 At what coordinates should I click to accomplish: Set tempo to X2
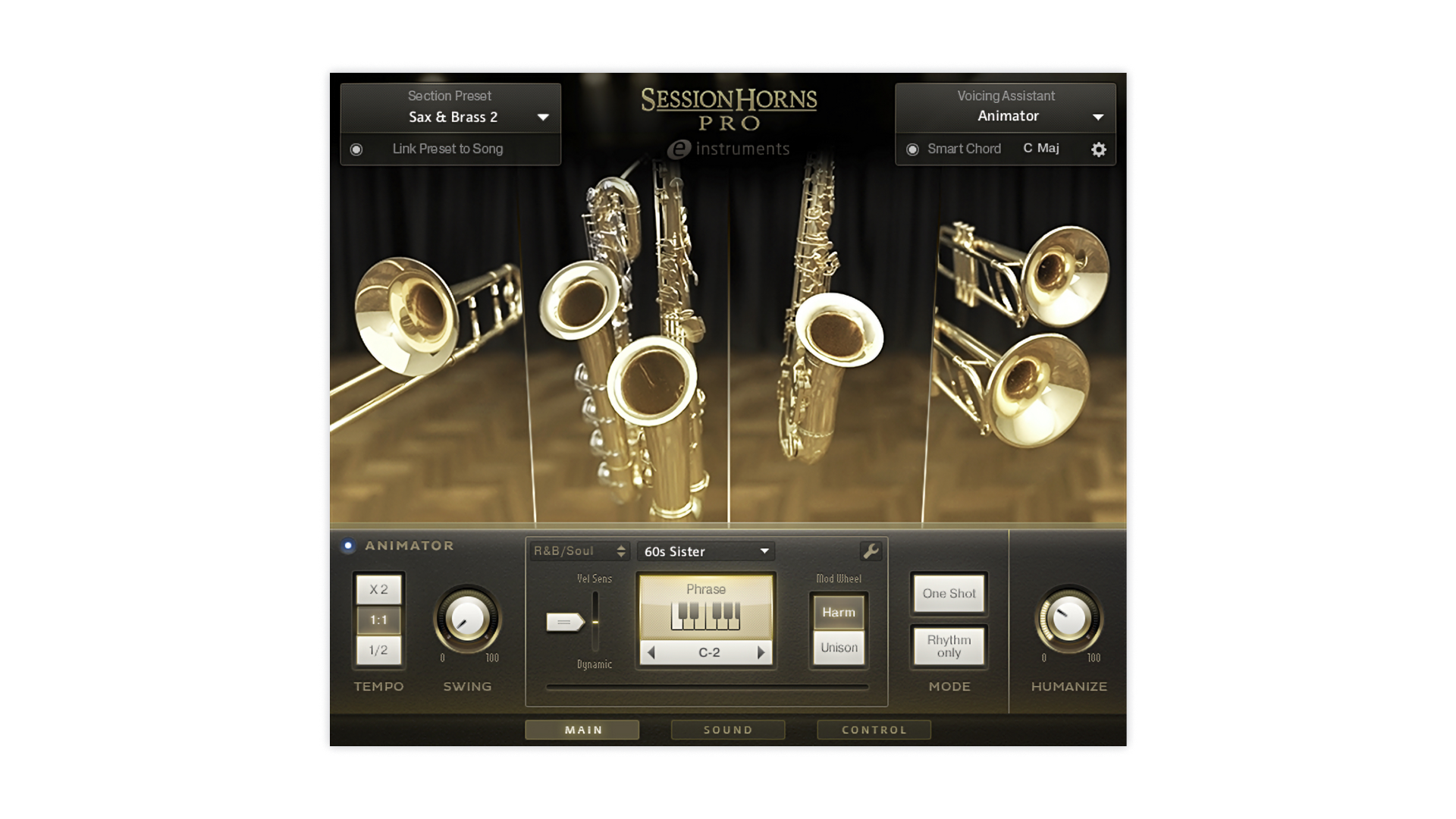point(378,589)
